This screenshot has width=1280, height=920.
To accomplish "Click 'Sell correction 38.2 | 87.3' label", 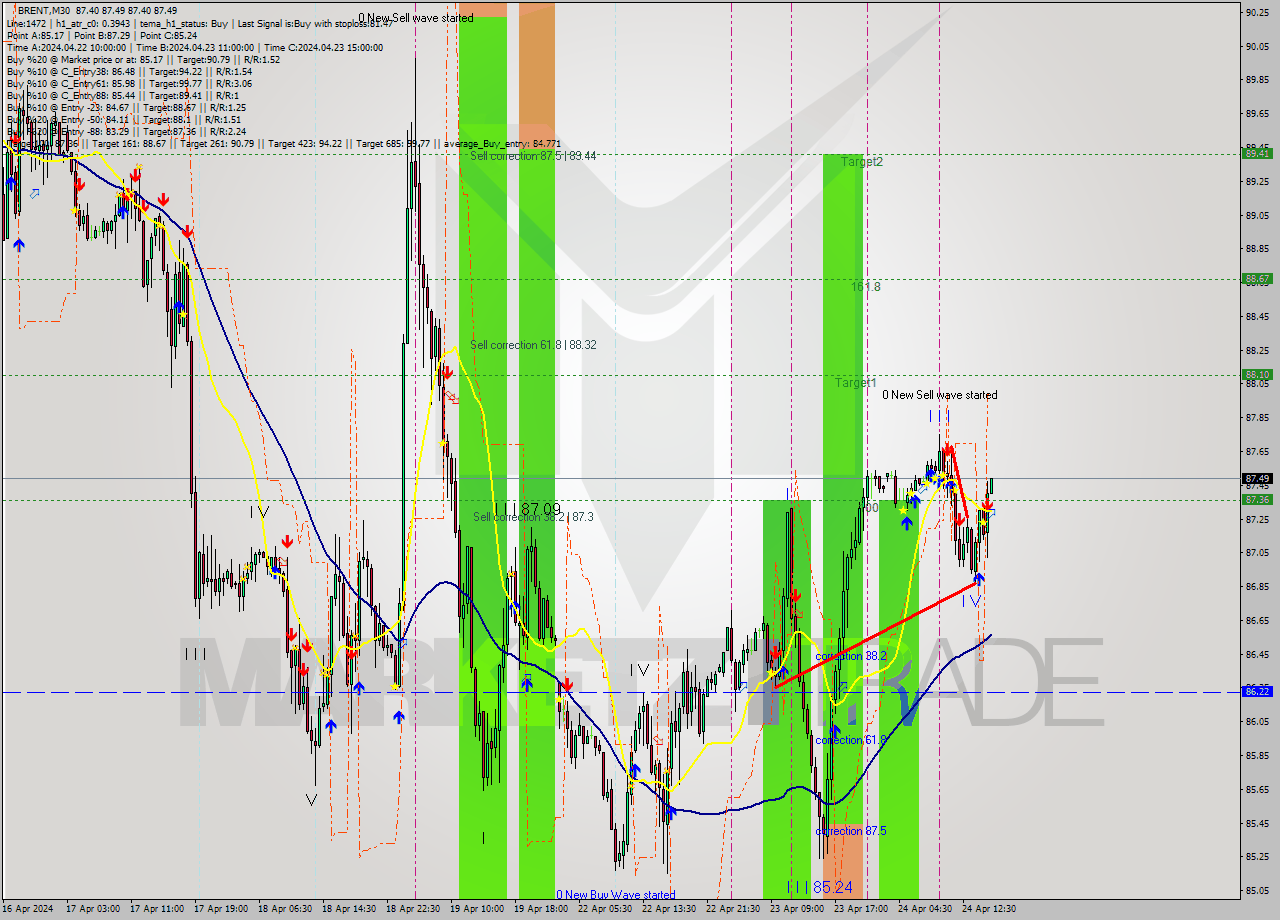I will click(533, 517).
